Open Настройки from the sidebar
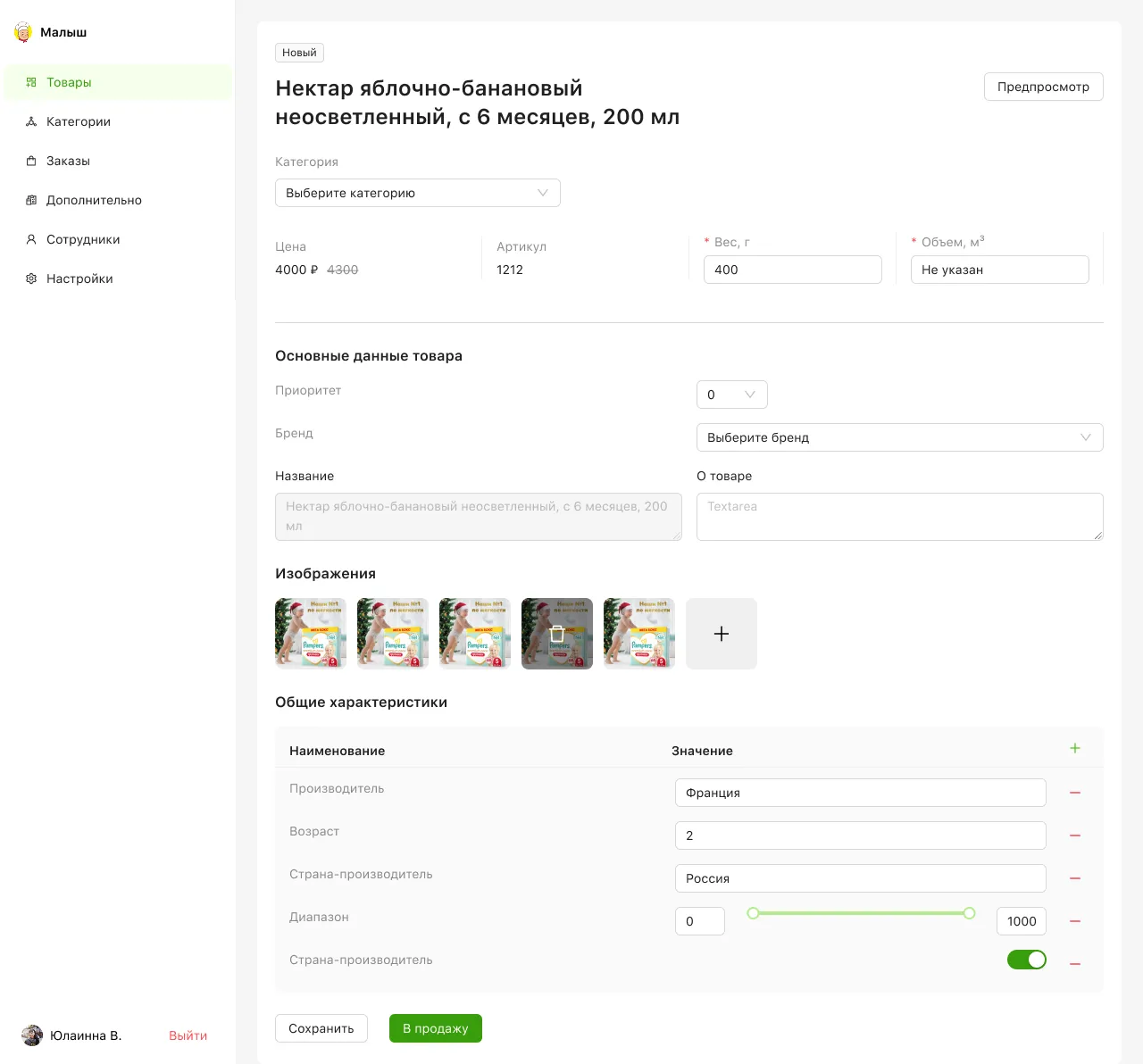 [x=79, y=278]
